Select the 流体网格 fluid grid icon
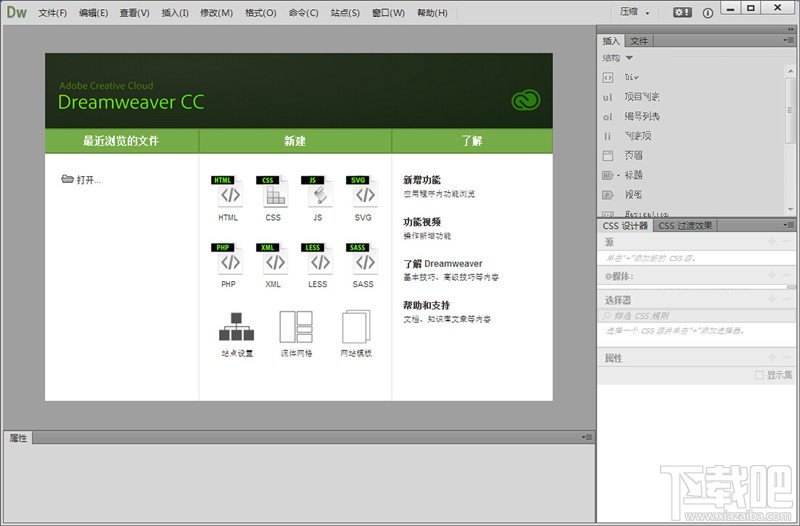The image size is (800, 526). 296,327
